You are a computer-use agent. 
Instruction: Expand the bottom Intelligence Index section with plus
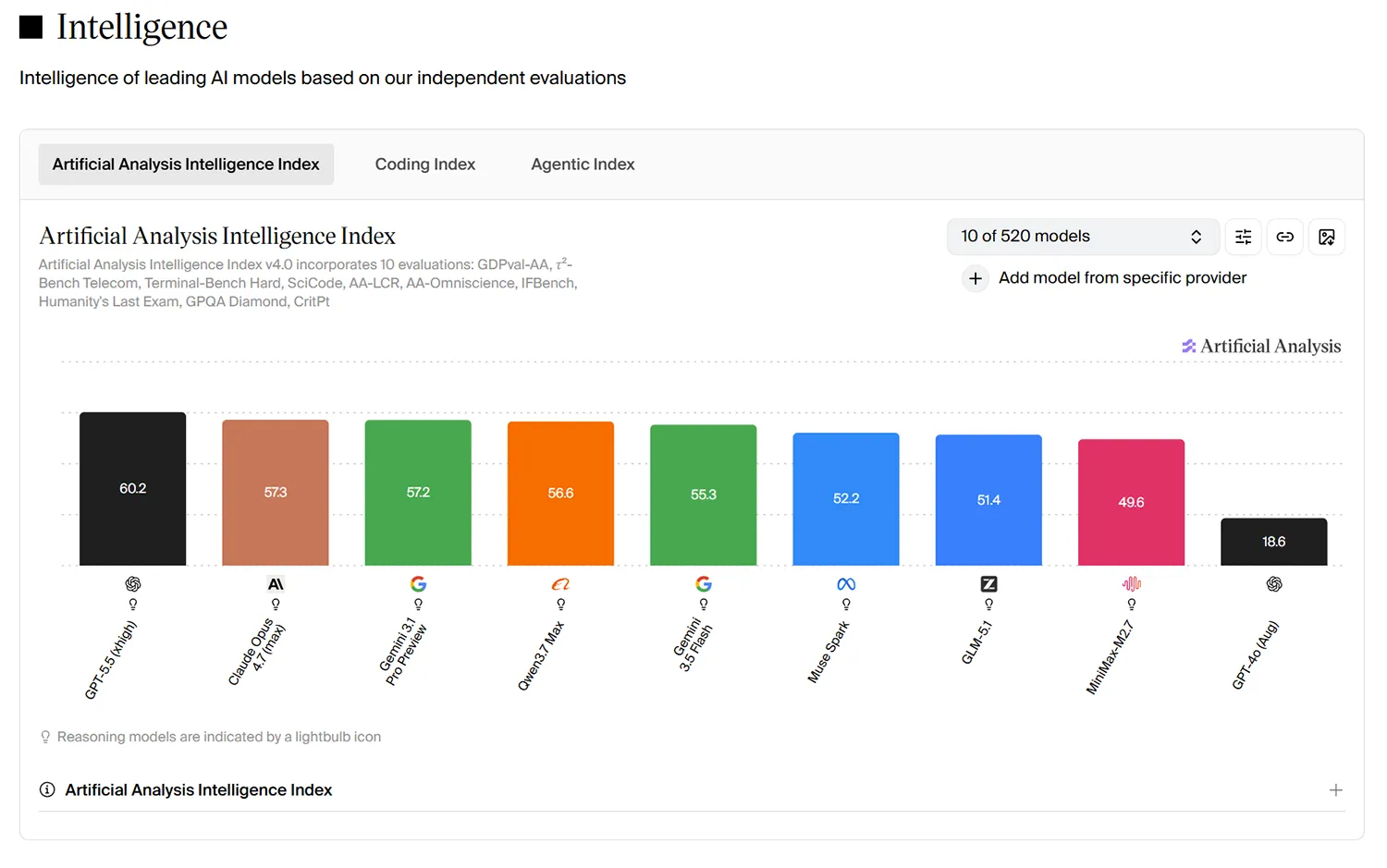1336,790
